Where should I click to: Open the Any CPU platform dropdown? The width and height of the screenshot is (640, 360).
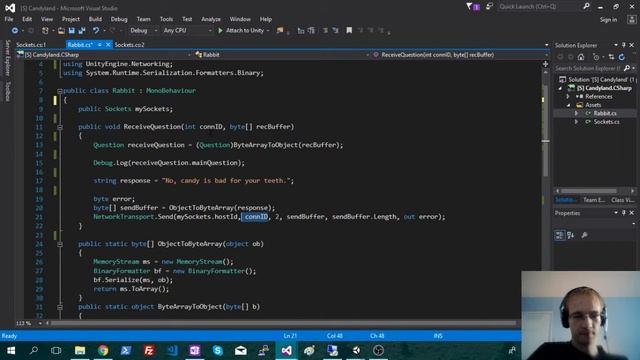pyautogui.click(x=187, y=31)
